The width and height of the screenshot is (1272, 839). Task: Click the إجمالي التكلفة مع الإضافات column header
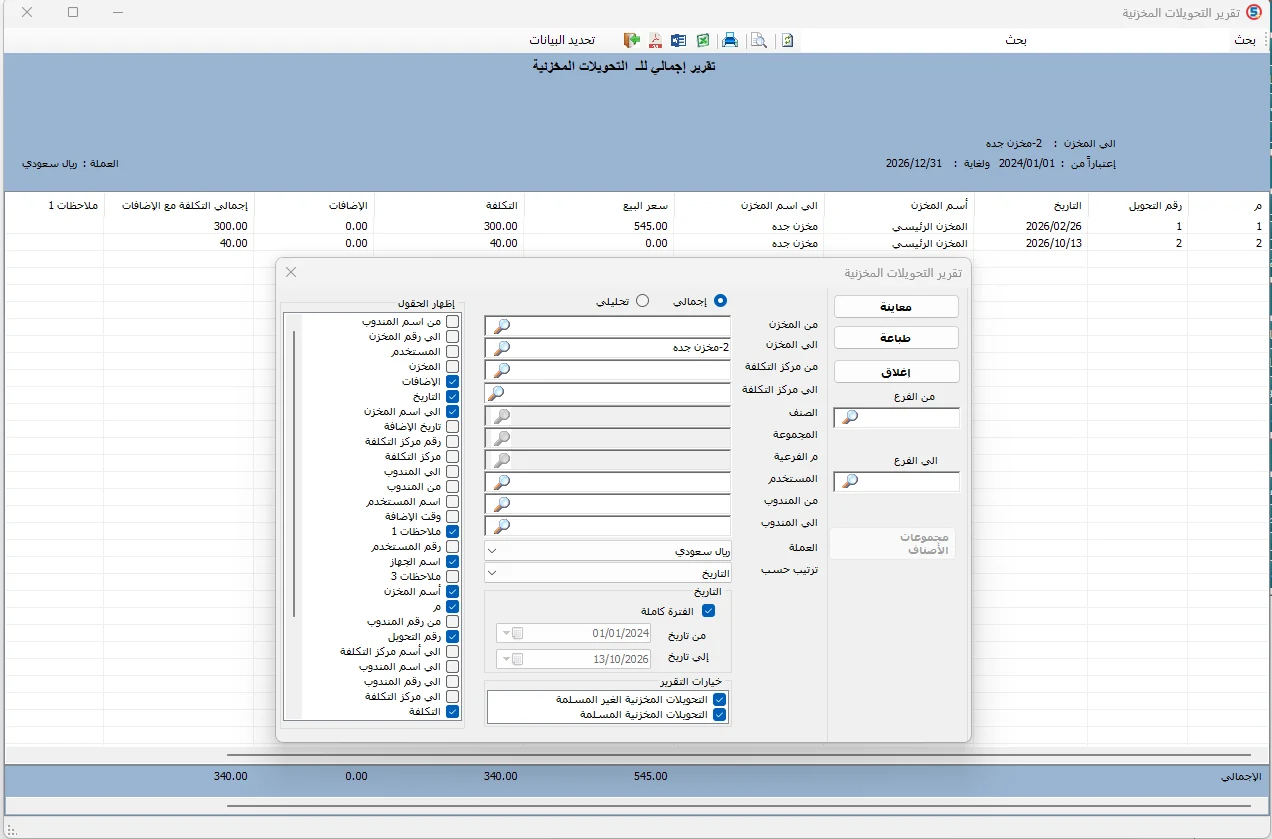point(179,205)
